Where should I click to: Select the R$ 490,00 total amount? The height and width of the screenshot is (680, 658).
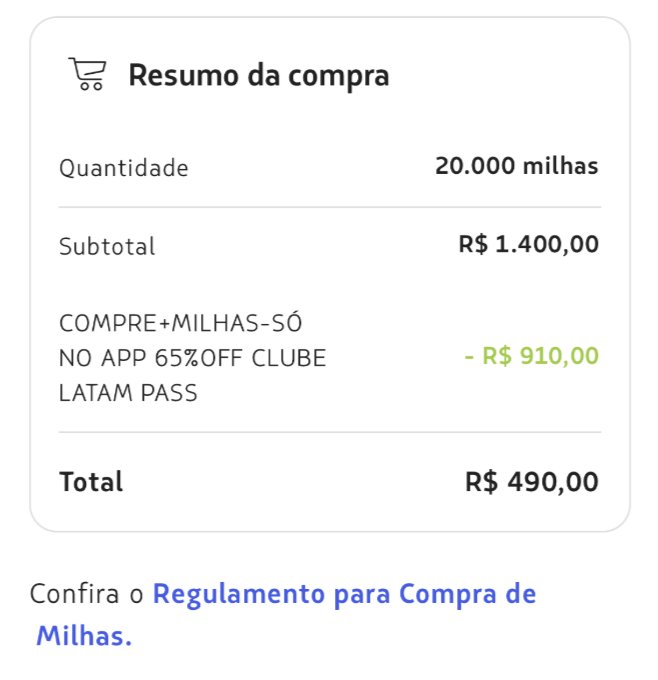(532, 482)
